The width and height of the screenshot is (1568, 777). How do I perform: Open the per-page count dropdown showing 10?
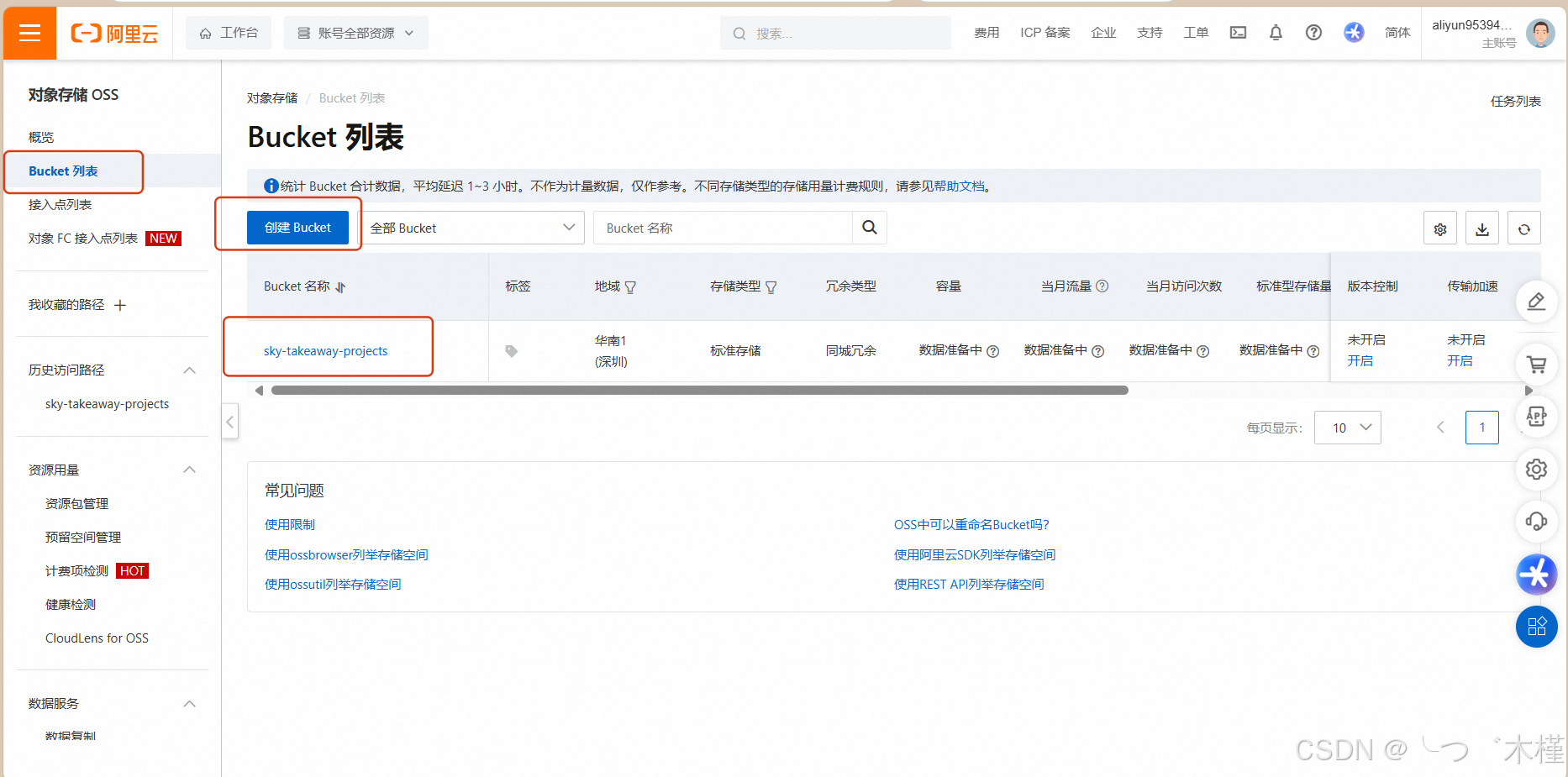[x=1348, y=428]
